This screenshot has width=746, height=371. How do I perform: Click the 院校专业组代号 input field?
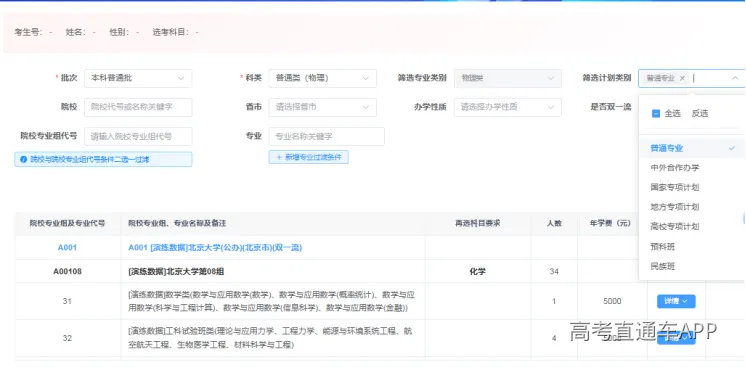coord(138,137)
